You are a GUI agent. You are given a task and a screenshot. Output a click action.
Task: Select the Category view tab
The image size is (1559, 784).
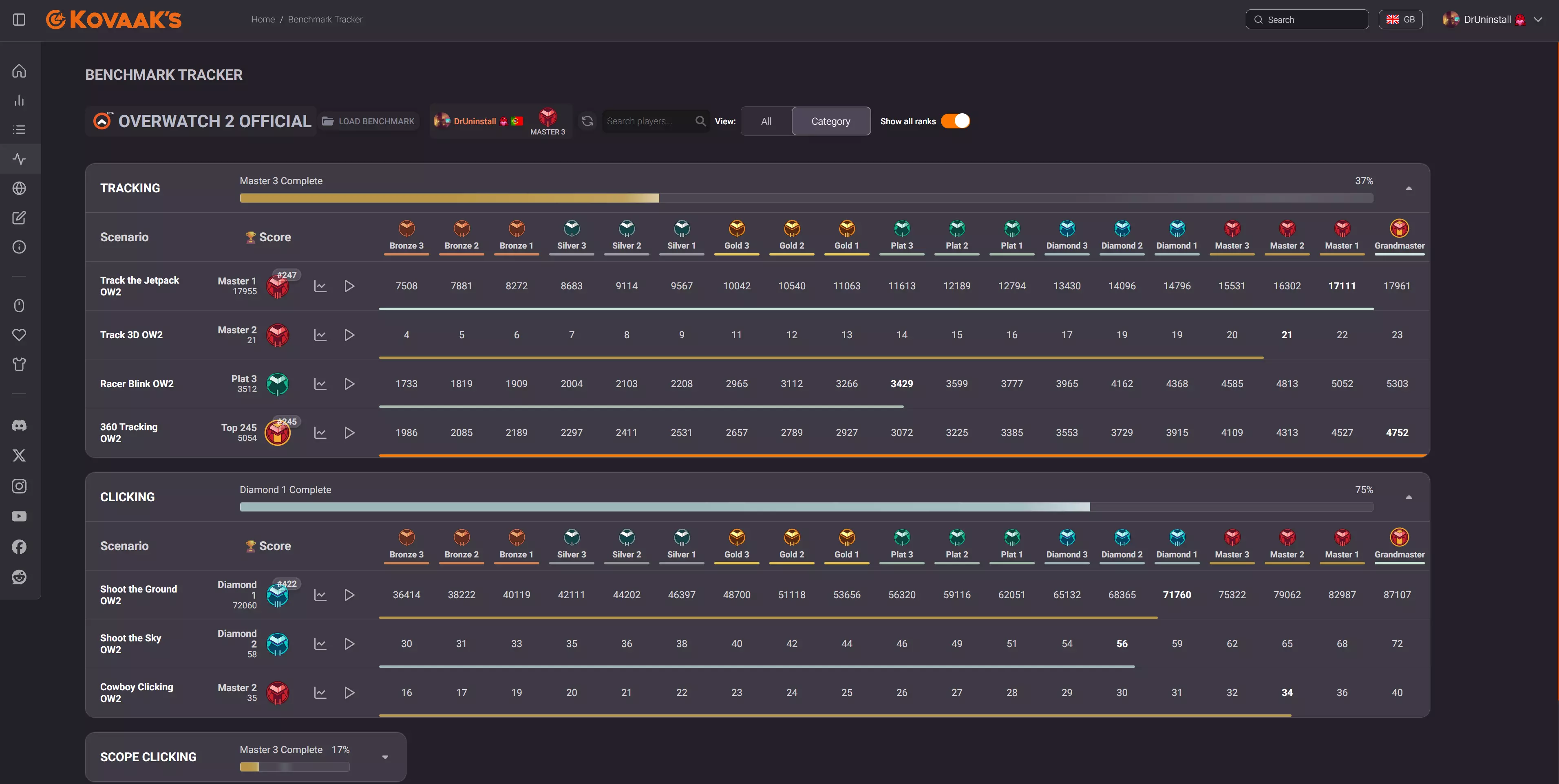pos(830,121)
